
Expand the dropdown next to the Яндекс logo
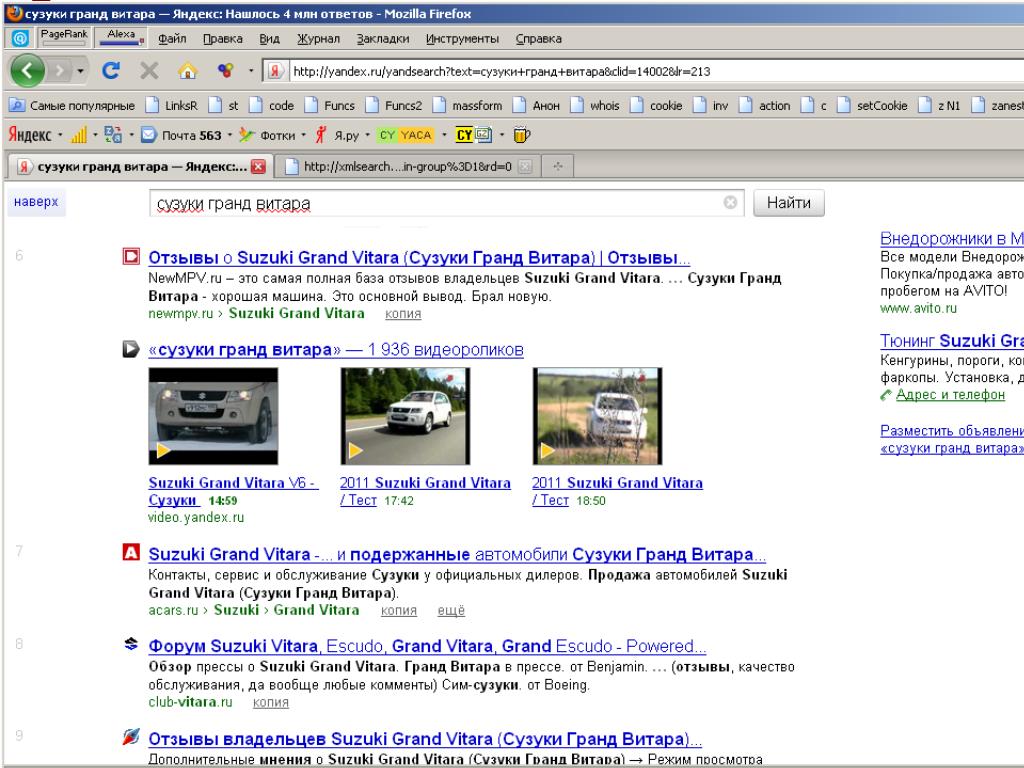pos(60,135)
